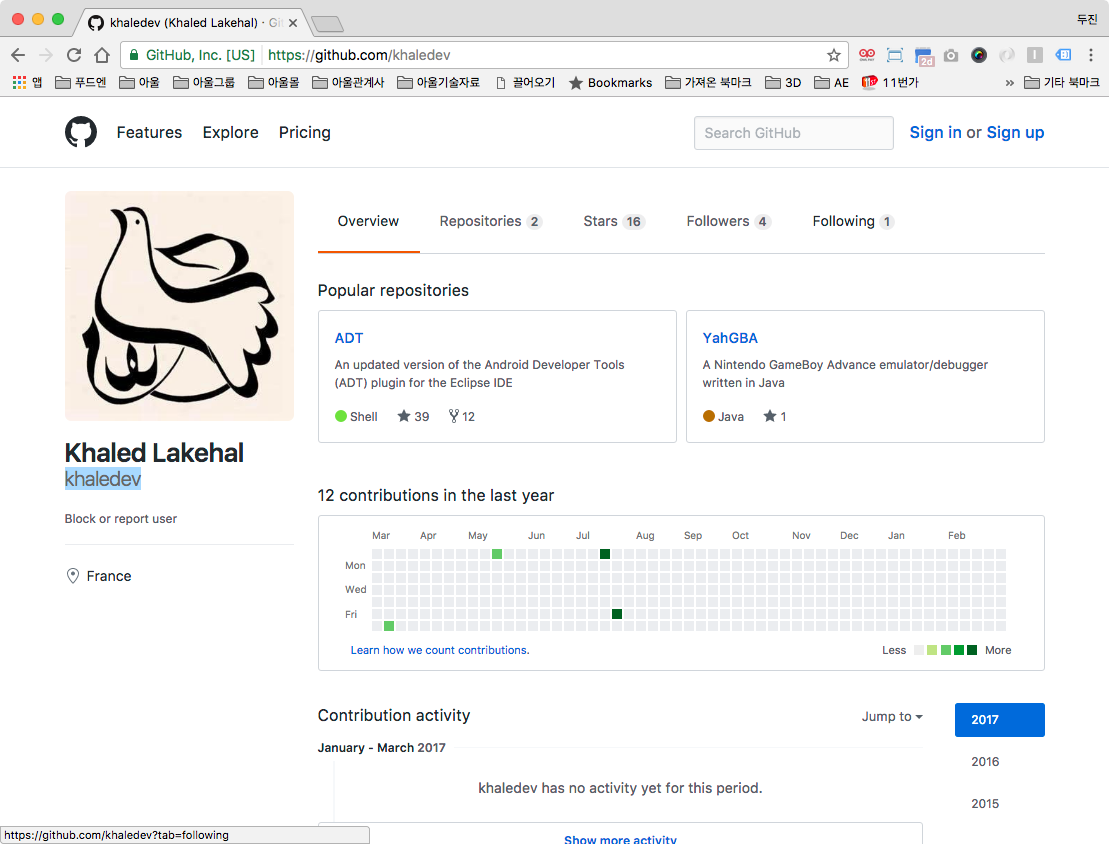Click the camera extension icon
The height and width of the screenshot is (844, 1109).
(951, 55)
